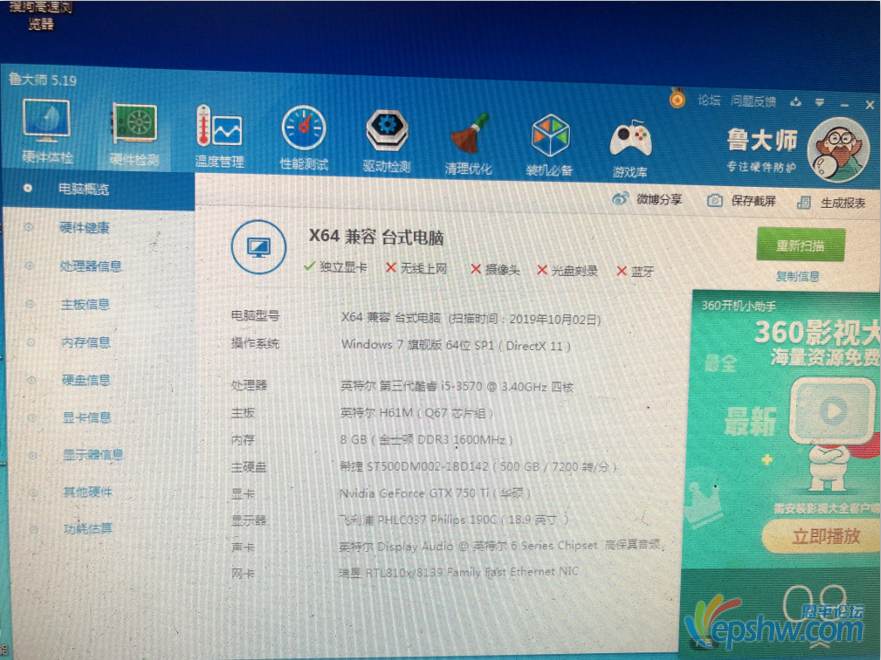Viewport: 881px width, 660px height.
Task: Minimize the 鲁大师 window
Action: pyautogui.click(x=844, y=104)
